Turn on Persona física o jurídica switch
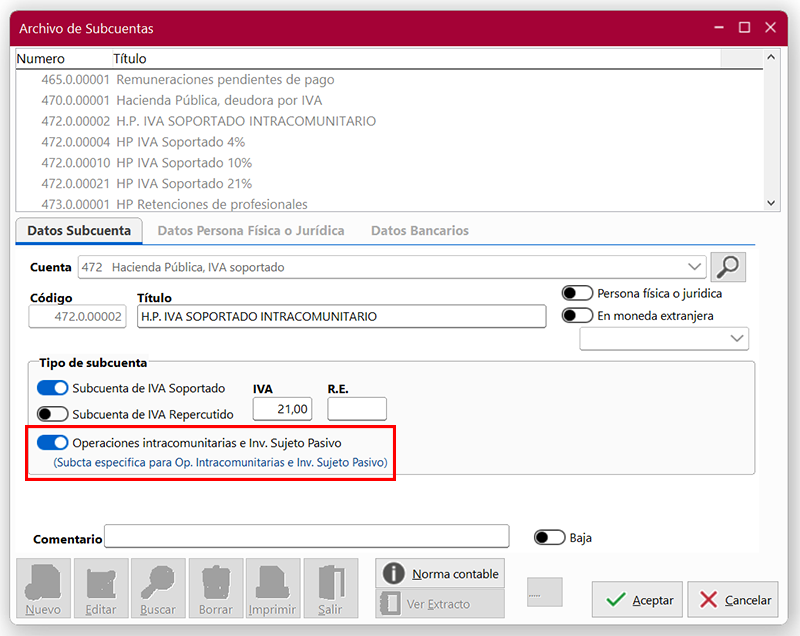Screen dimensions: 800x636 click(x=577, y=293)
